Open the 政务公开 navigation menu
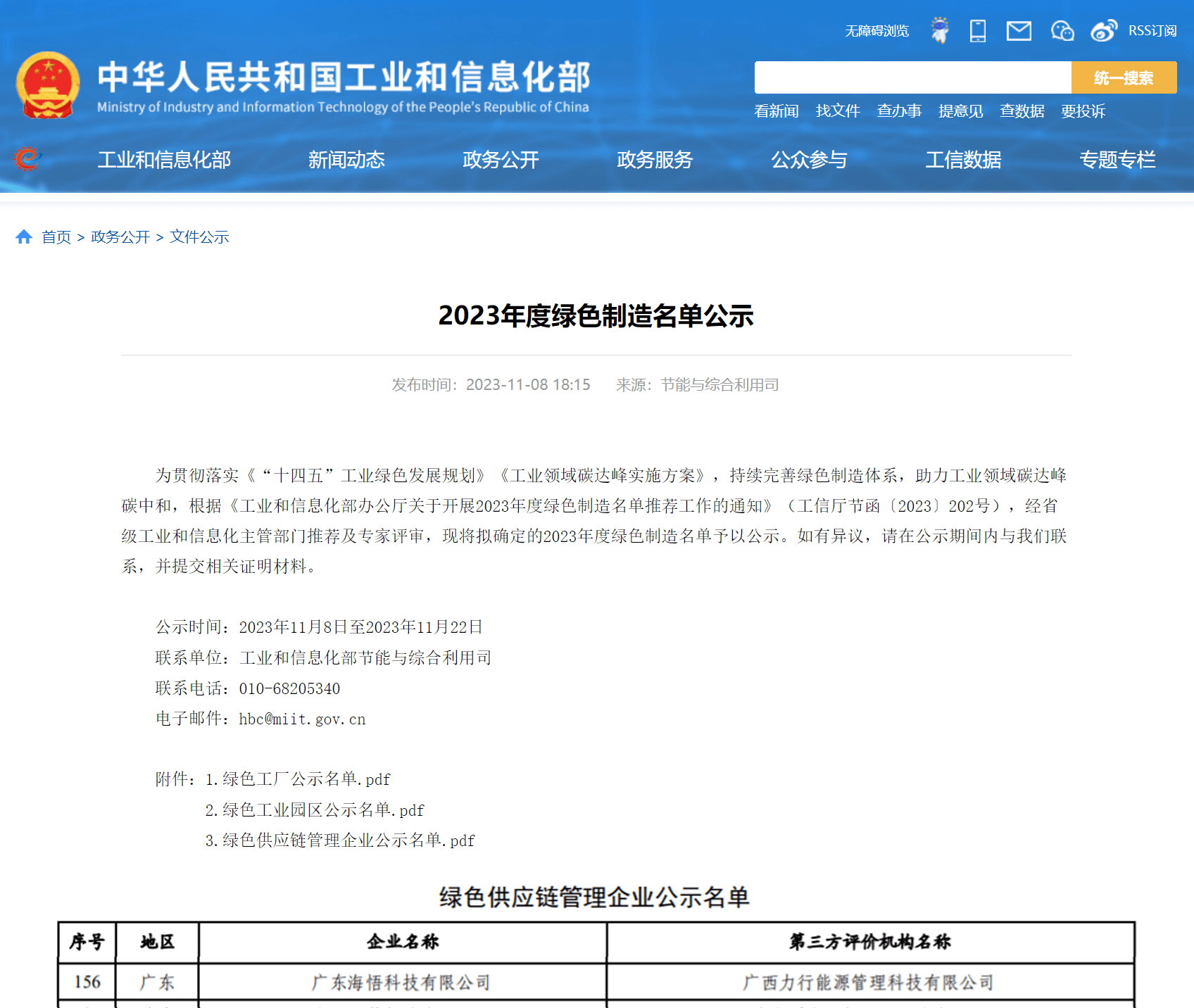 click(501, 160)
